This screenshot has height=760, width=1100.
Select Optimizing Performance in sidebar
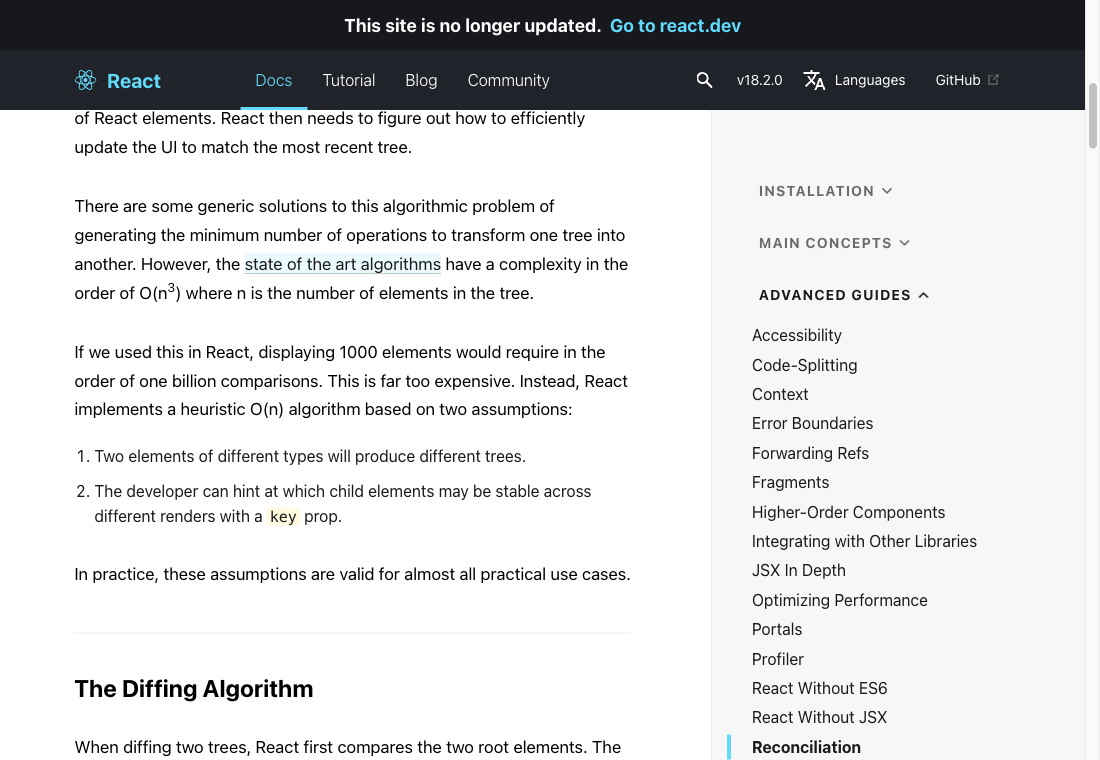click(840, 600)
